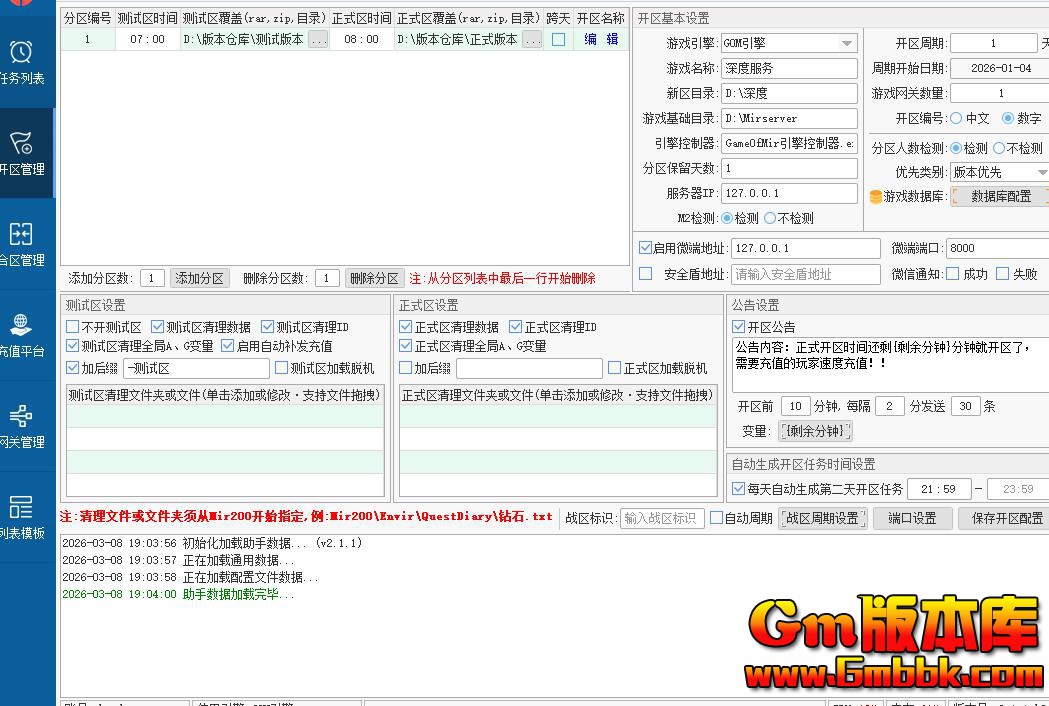Screen dimensions: 1049x706
Task: Open the 网关管理 panel
Action: (x=26, y=420)
